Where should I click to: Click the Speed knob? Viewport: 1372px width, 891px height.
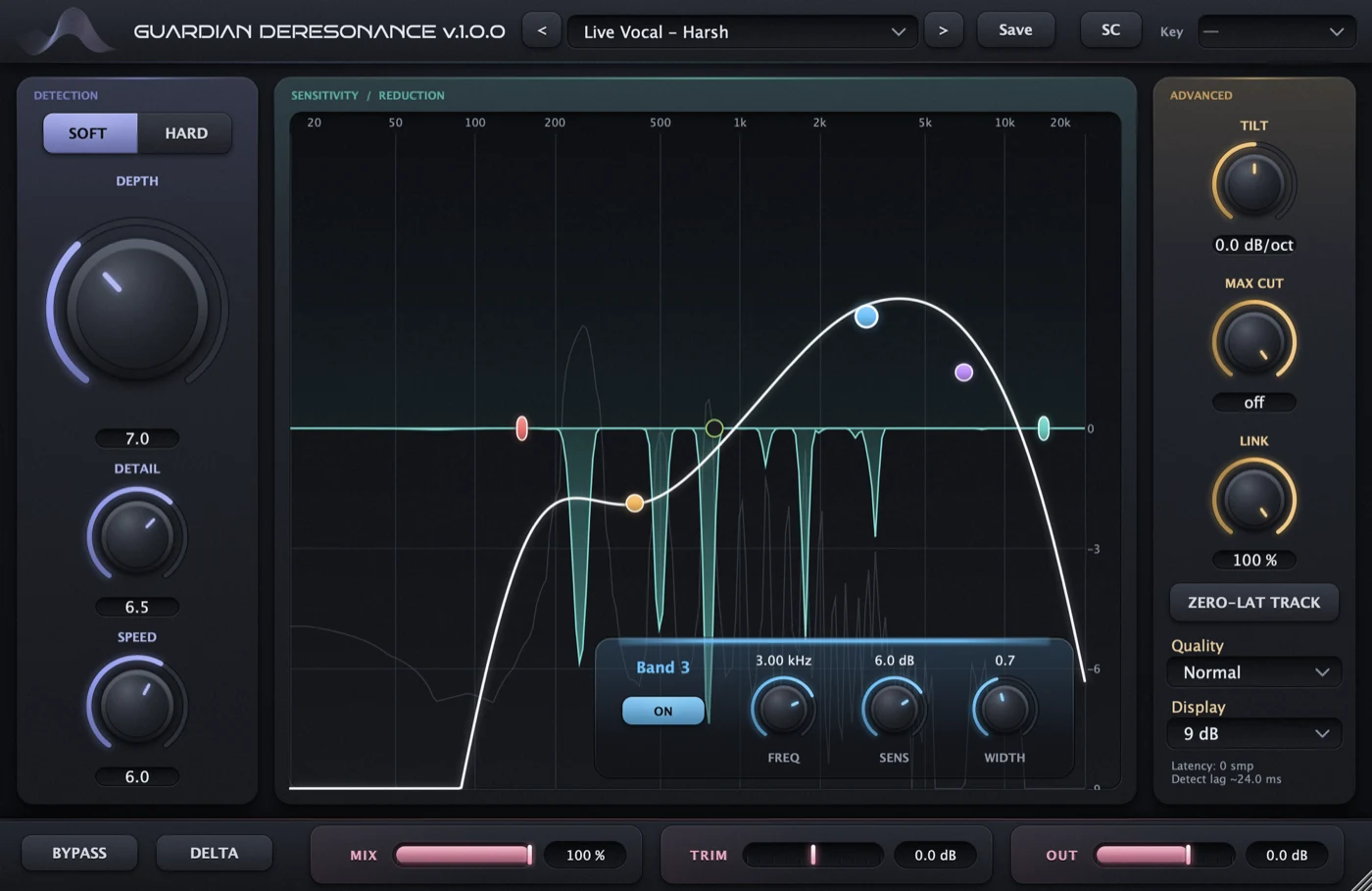point(137,705)
